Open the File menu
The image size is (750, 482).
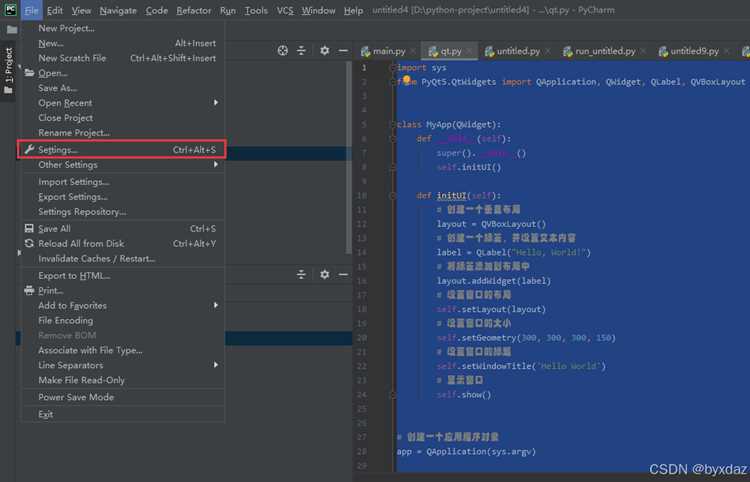click(32, 10)
